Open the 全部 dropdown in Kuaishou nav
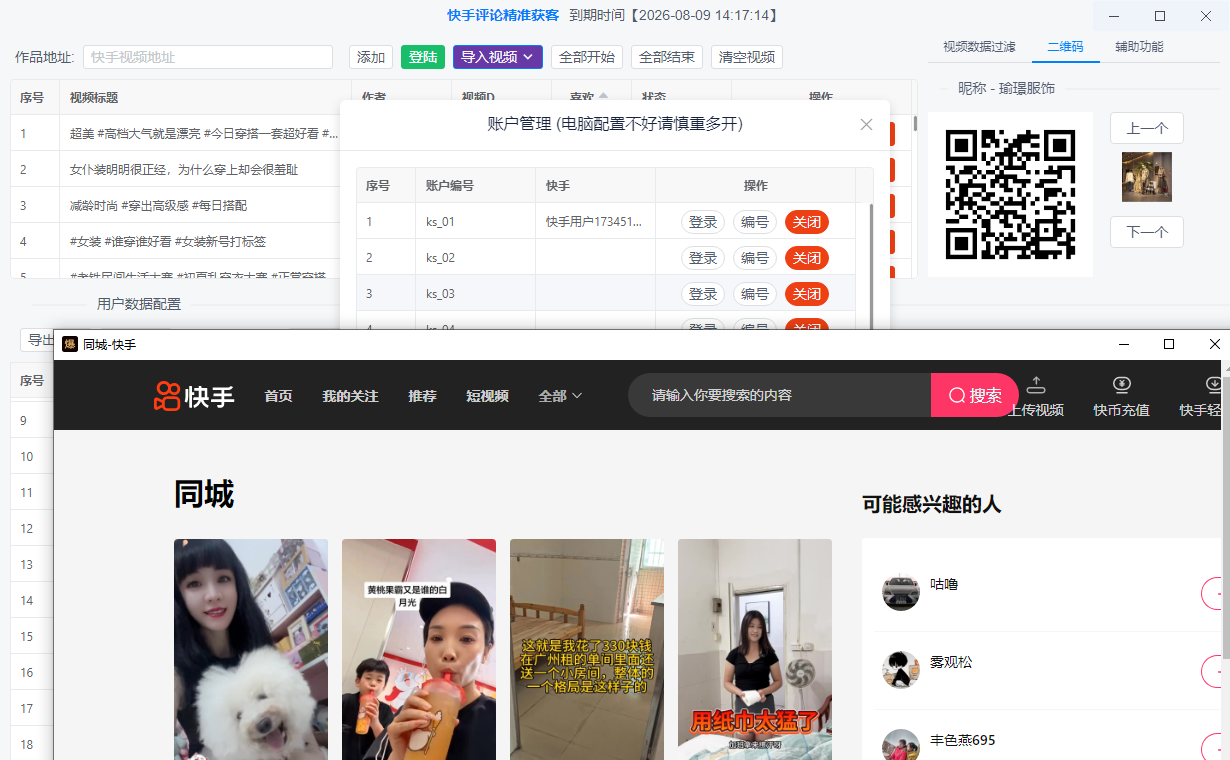1230x760 pixels. click(x=559, y=396)
